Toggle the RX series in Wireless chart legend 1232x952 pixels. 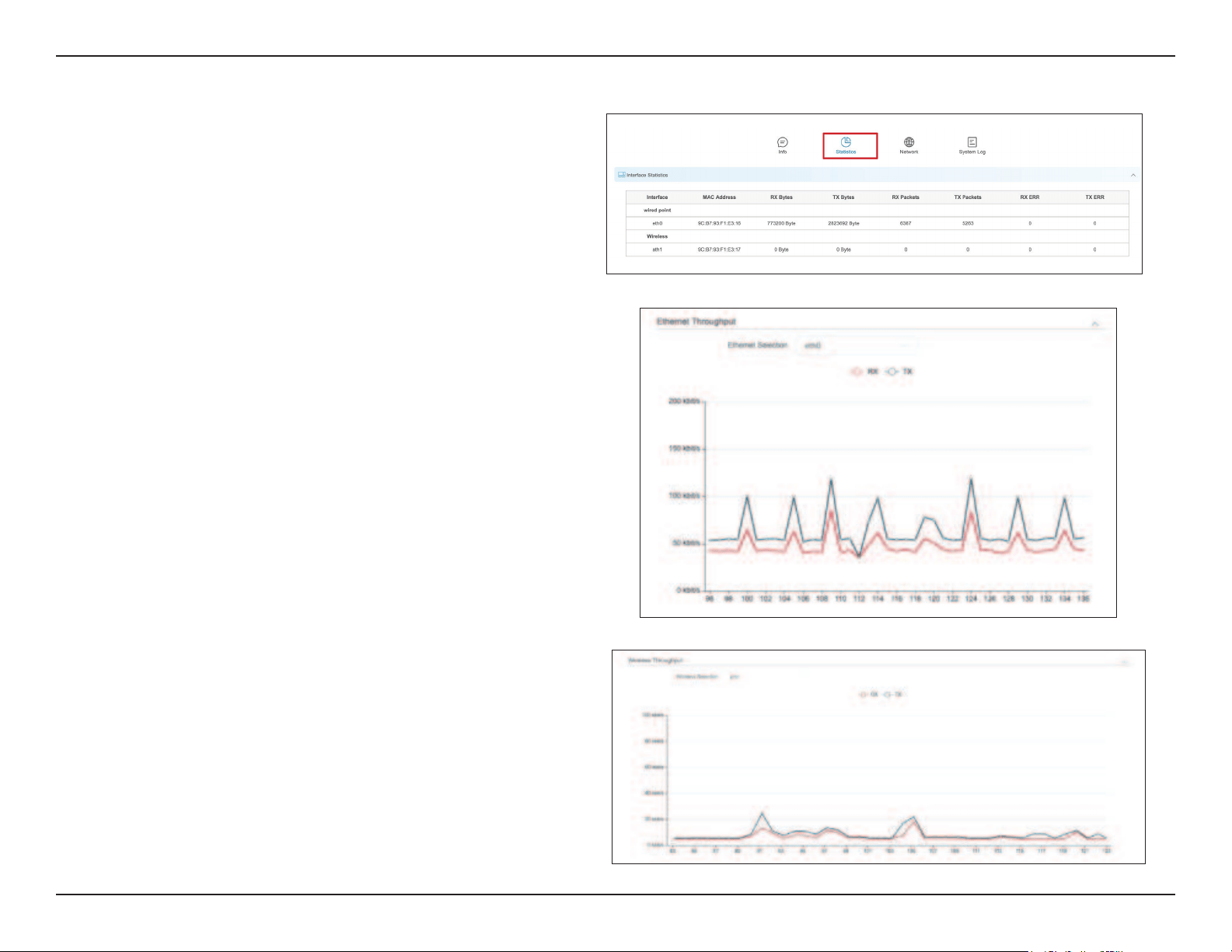click(868, 694)
